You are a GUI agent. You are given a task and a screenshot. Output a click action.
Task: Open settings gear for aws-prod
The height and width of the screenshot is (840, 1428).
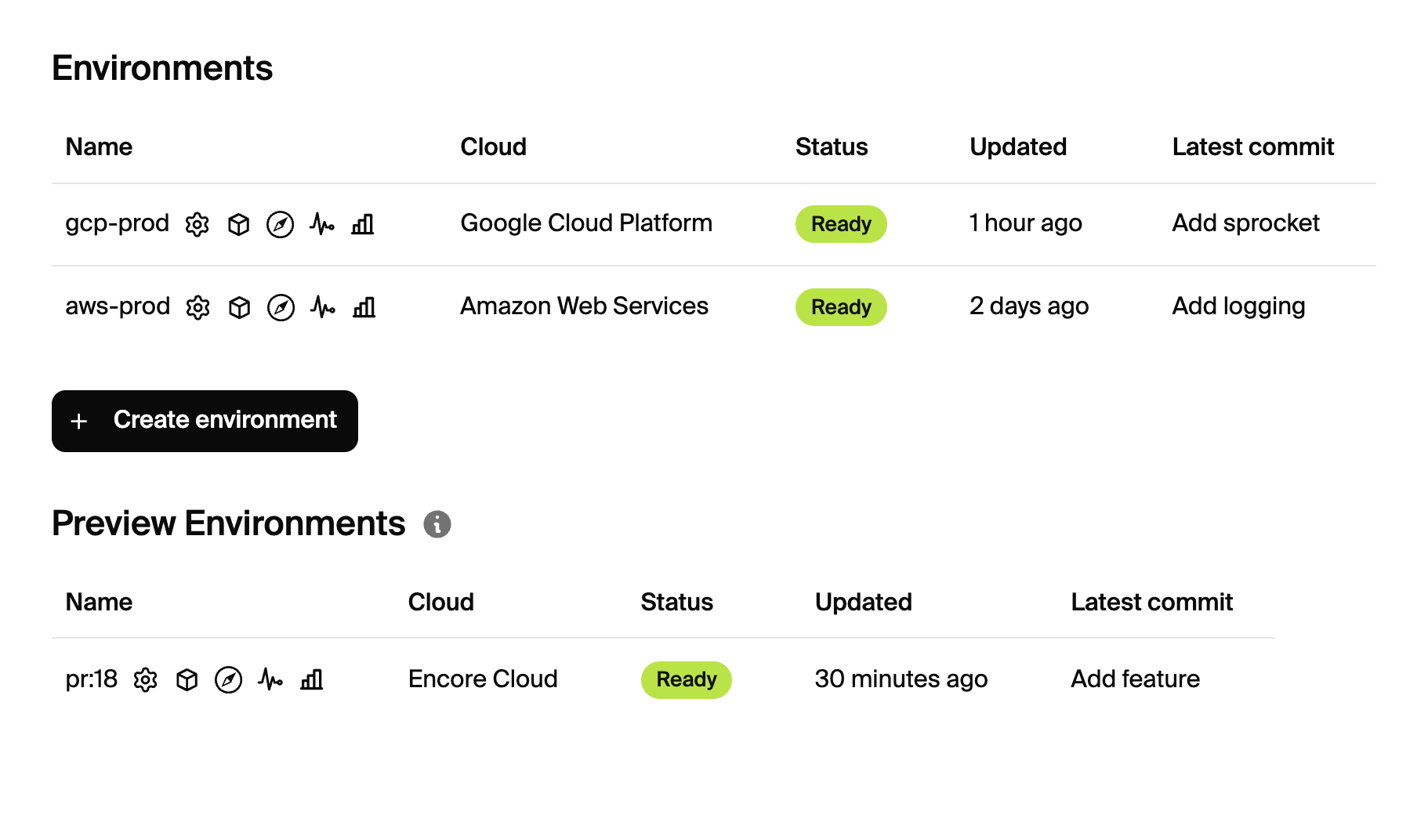tap(198, 308)
